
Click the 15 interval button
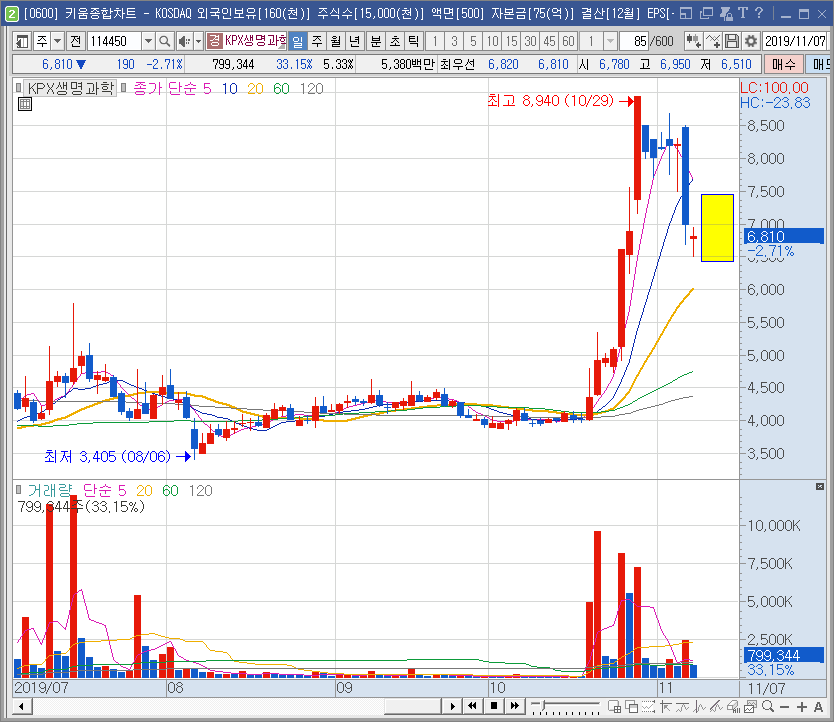tap(511, 41)
